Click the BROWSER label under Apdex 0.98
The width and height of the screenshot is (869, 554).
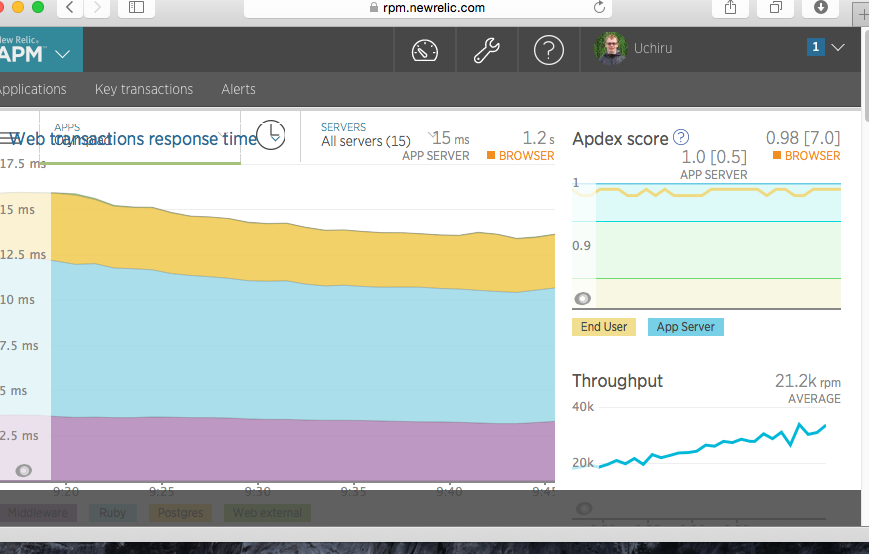(x=806, y=156)
